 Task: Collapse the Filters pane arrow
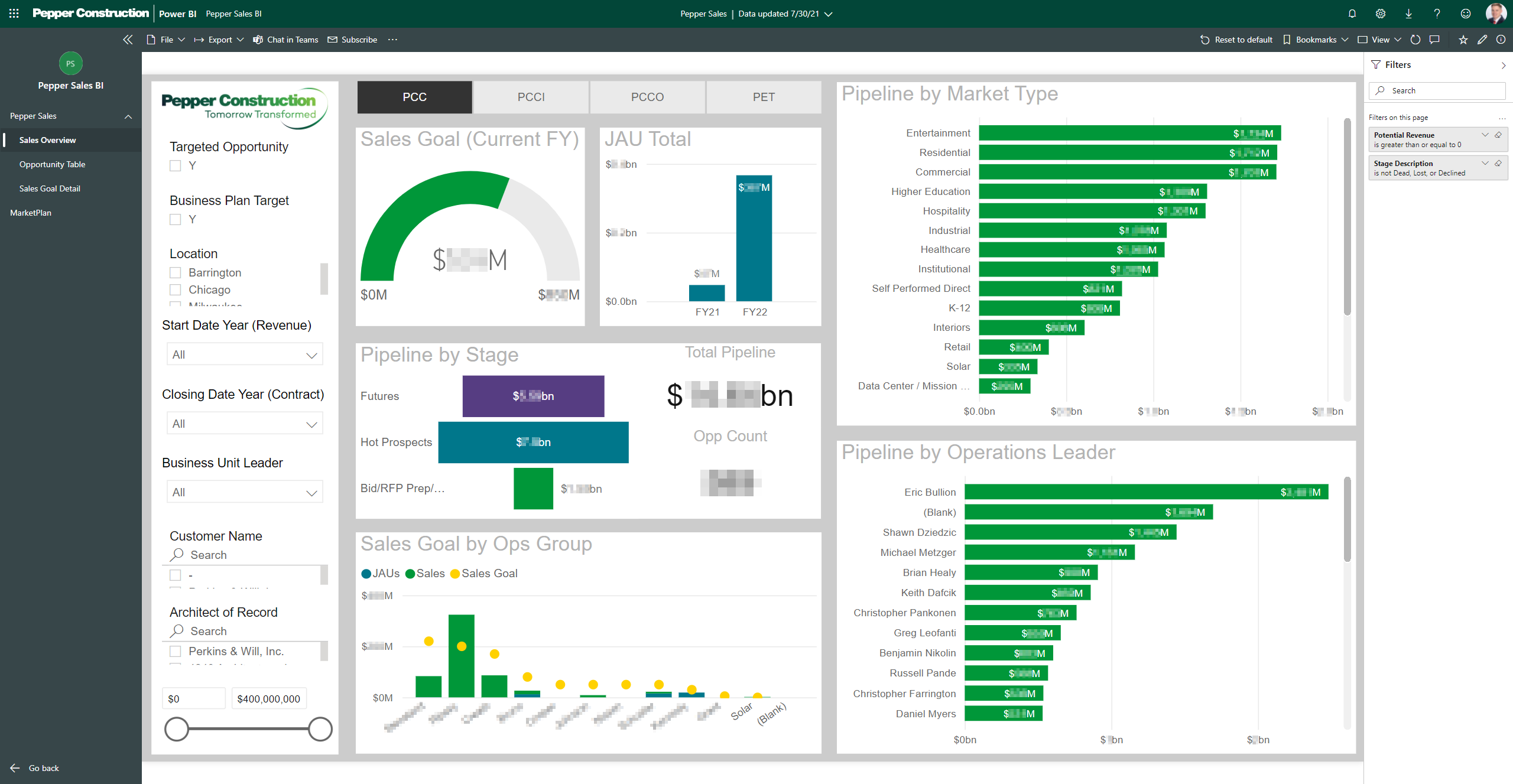[x=1504, y=65]
